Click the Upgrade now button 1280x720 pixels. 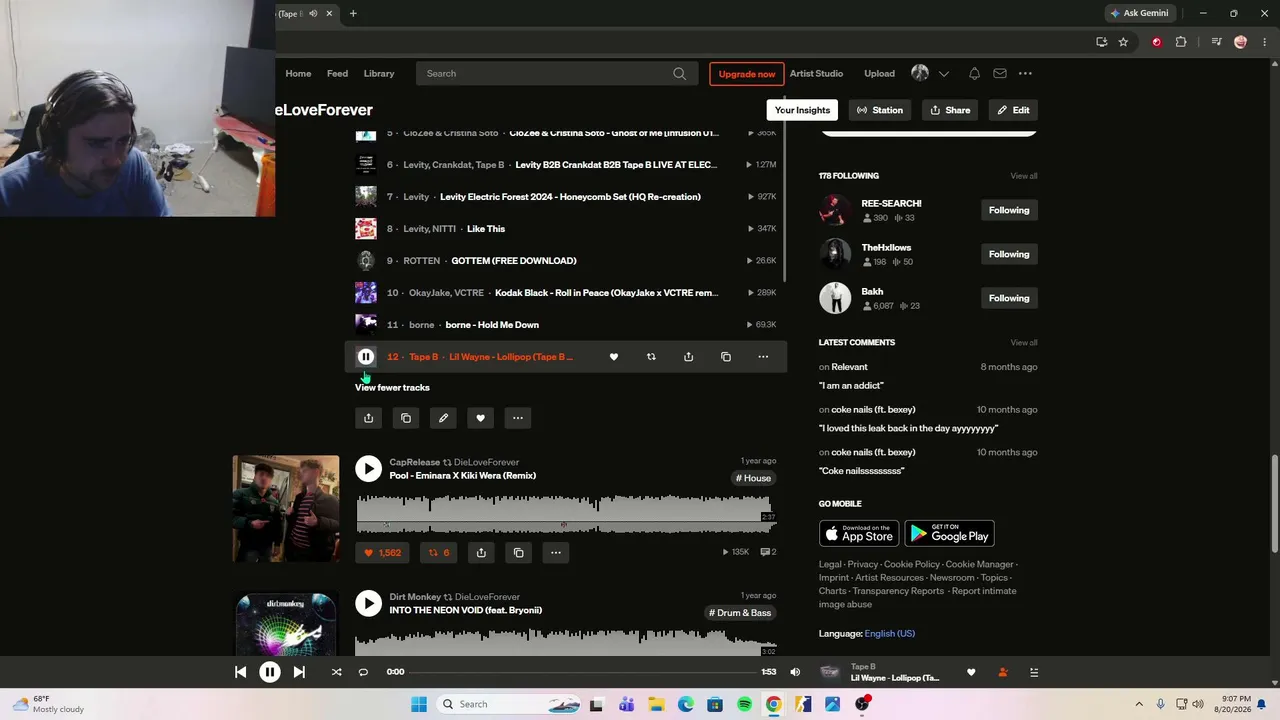coord(747,74)
